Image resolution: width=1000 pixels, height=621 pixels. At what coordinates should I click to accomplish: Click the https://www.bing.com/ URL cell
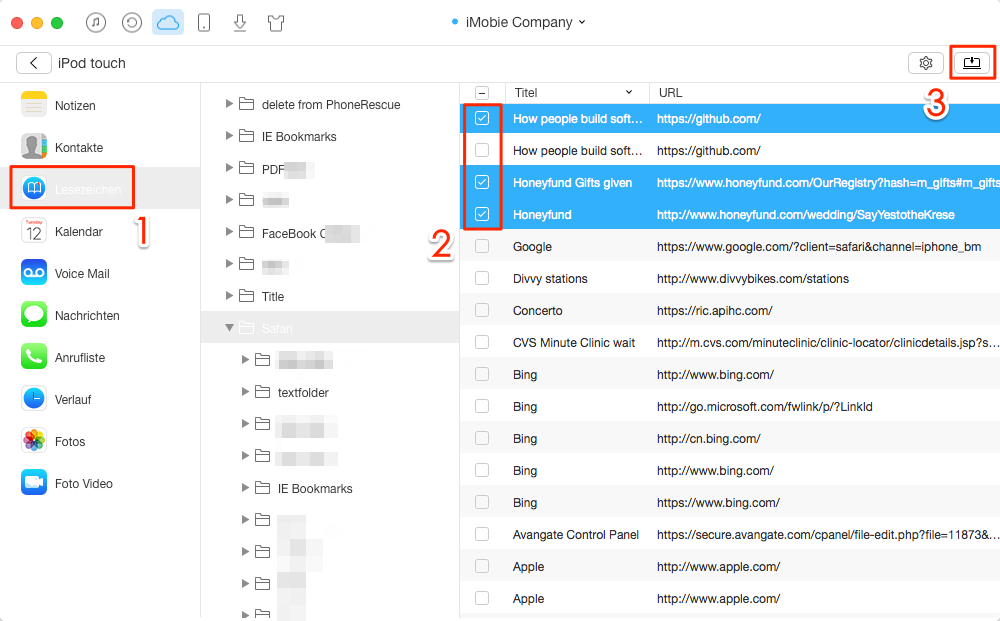(718, 502)
